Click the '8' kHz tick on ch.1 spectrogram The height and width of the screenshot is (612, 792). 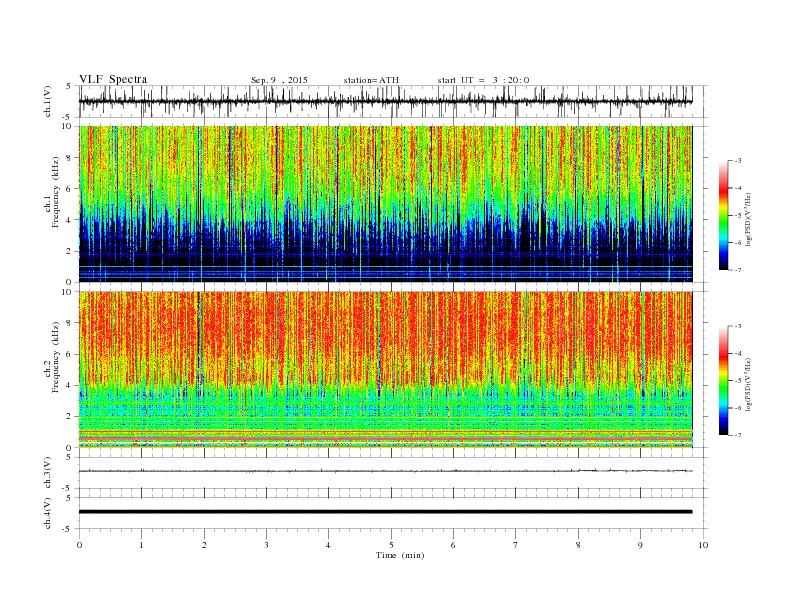pos(69,158)
